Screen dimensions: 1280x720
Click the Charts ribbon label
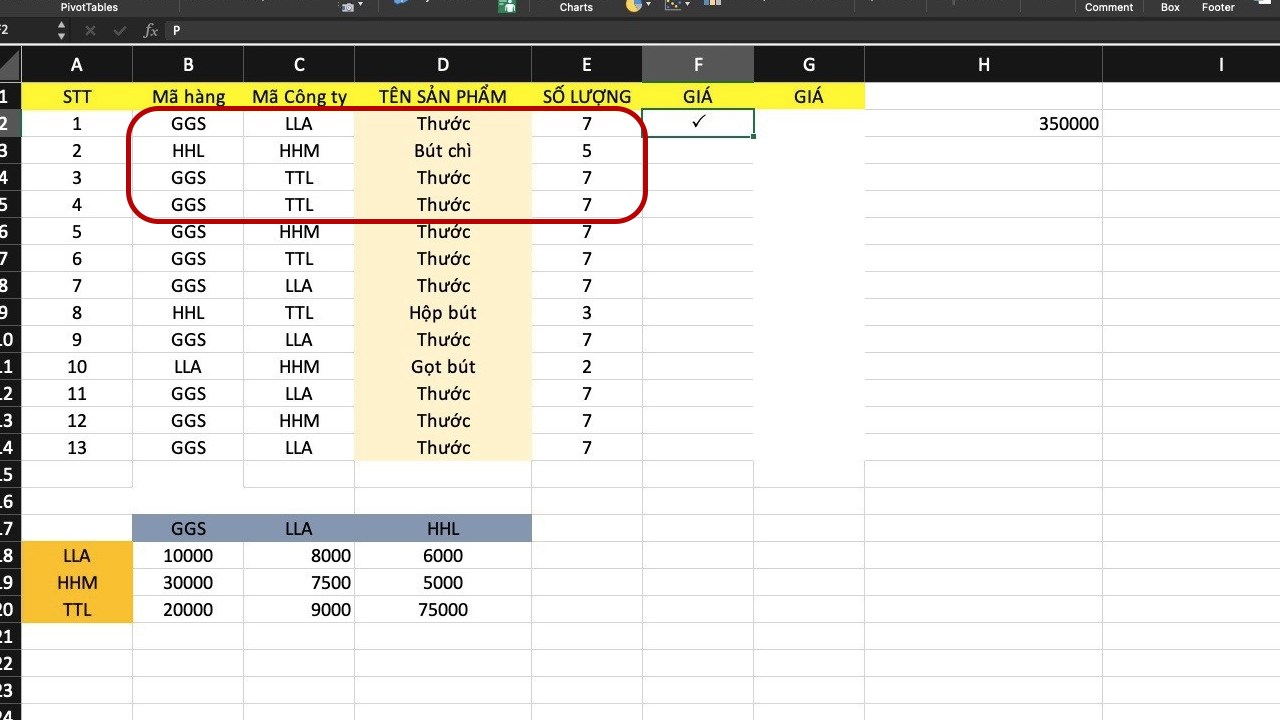pos(576,7)
